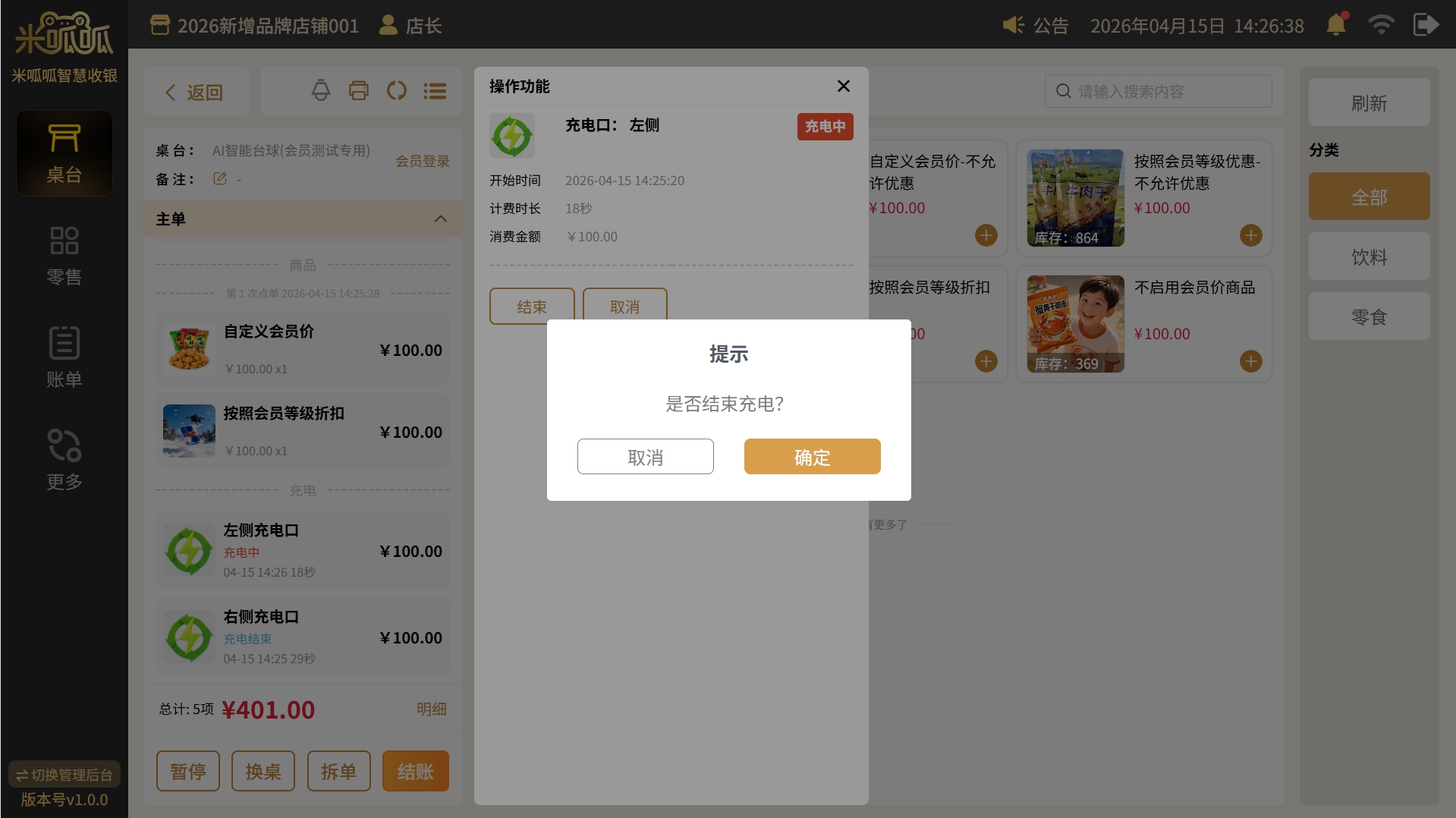Viewport: 1456px width, 818px height.
Task: Open the notification bell in top bar
Action: [x=1336, y=25]
